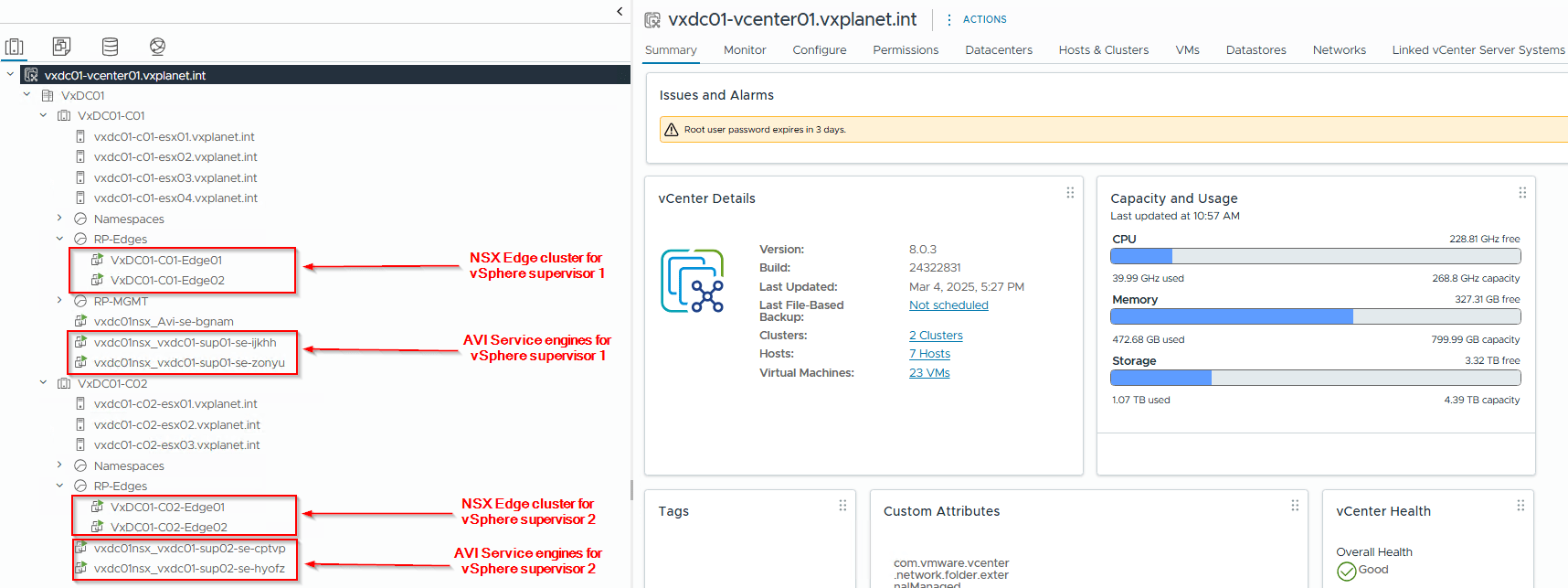1568x588 pixels.
Task: Open the 2 Clusters link
Action: (x=936, y=336)
